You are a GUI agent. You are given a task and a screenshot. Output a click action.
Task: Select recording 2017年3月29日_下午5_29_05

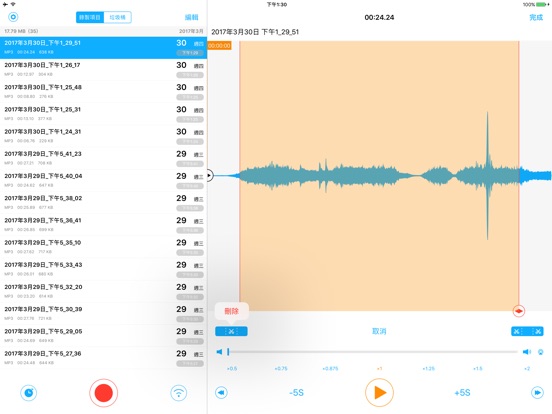click(104, 336)
